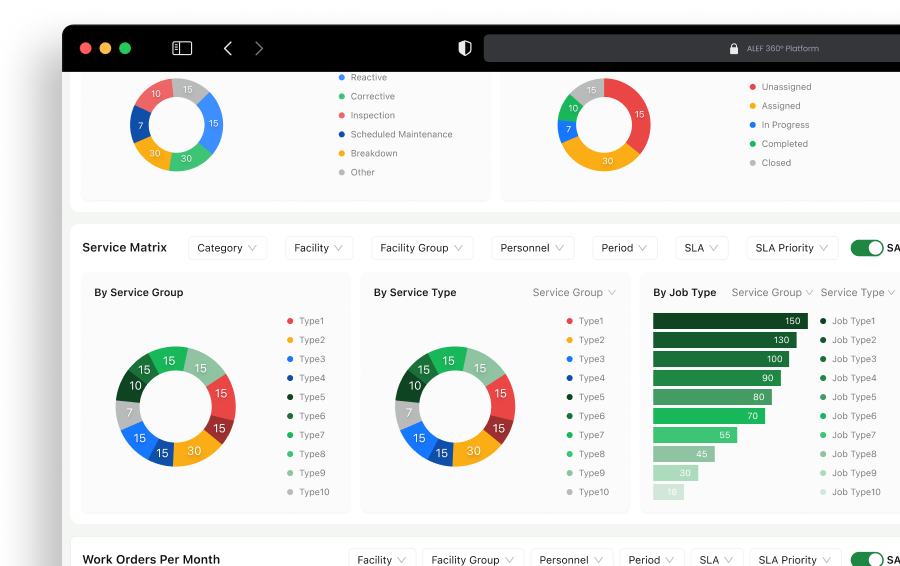The height and width of the screenshot is (566, 900).
Task: Select the 130 bar in By Job Type
Action: [x=725, y=340]
